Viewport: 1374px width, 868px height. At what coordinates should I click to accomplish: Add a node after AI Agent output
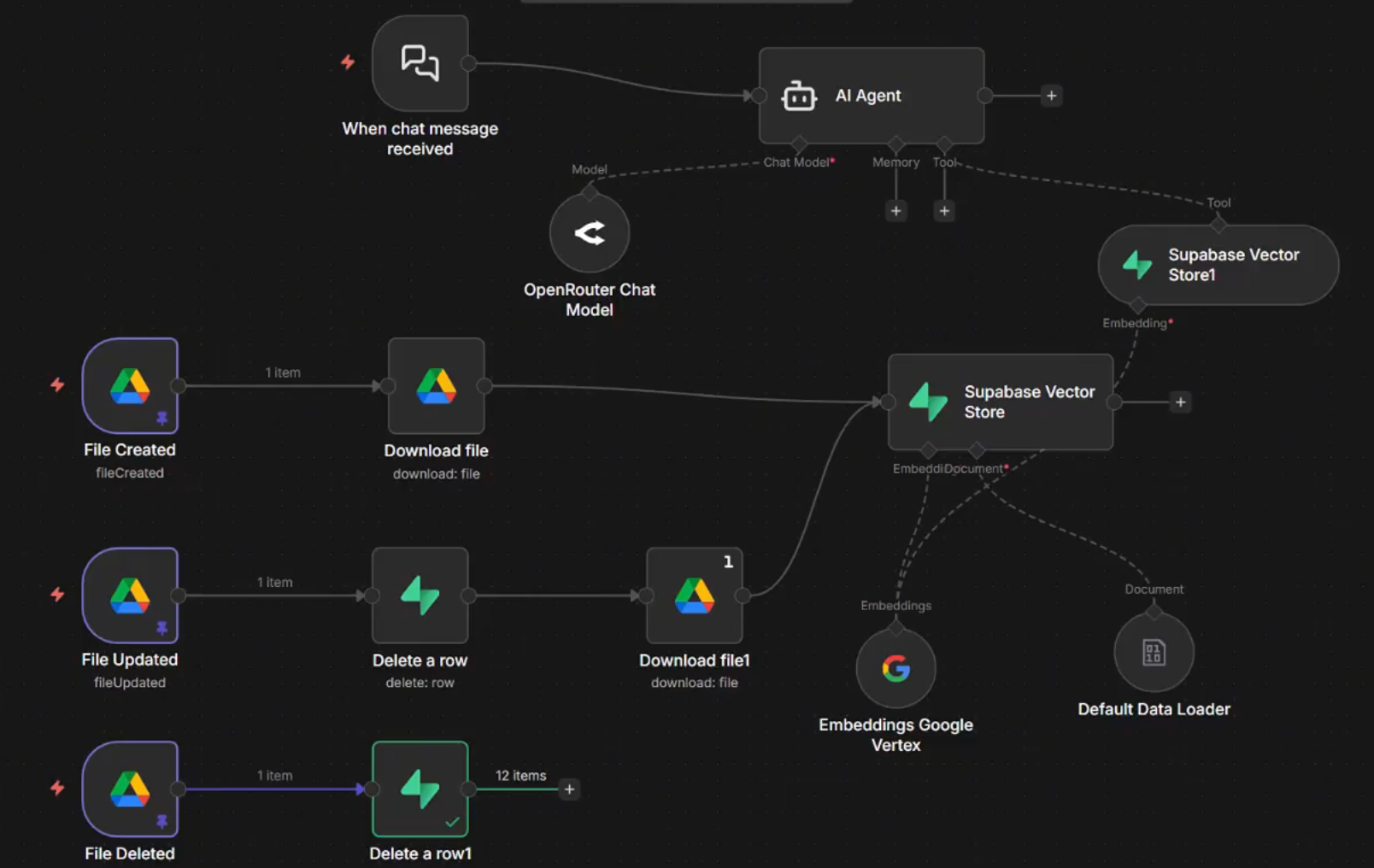(x=1052, y=96)
